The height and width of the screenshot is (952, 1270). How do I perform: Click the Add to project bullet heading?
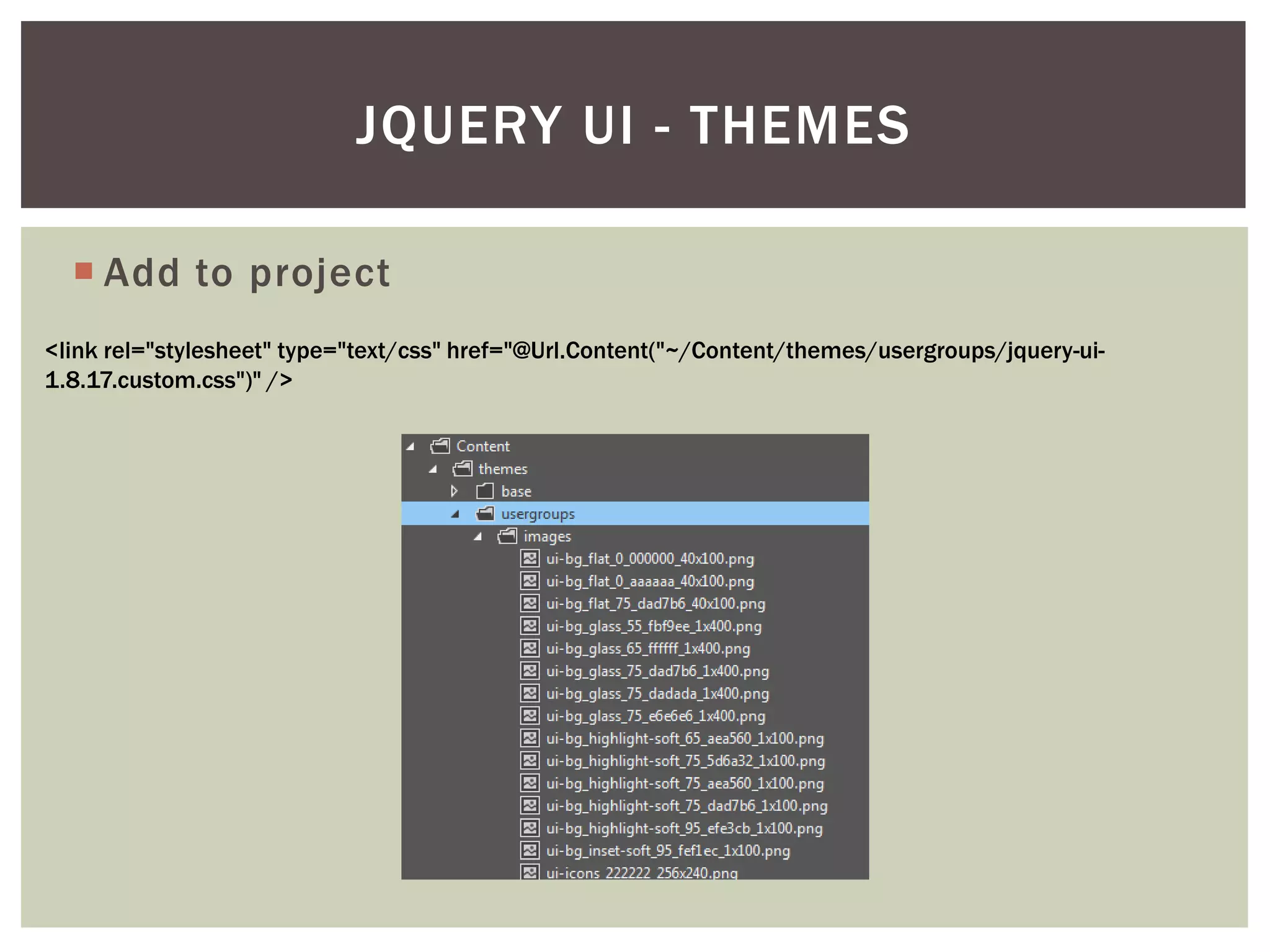pos(247,273)
